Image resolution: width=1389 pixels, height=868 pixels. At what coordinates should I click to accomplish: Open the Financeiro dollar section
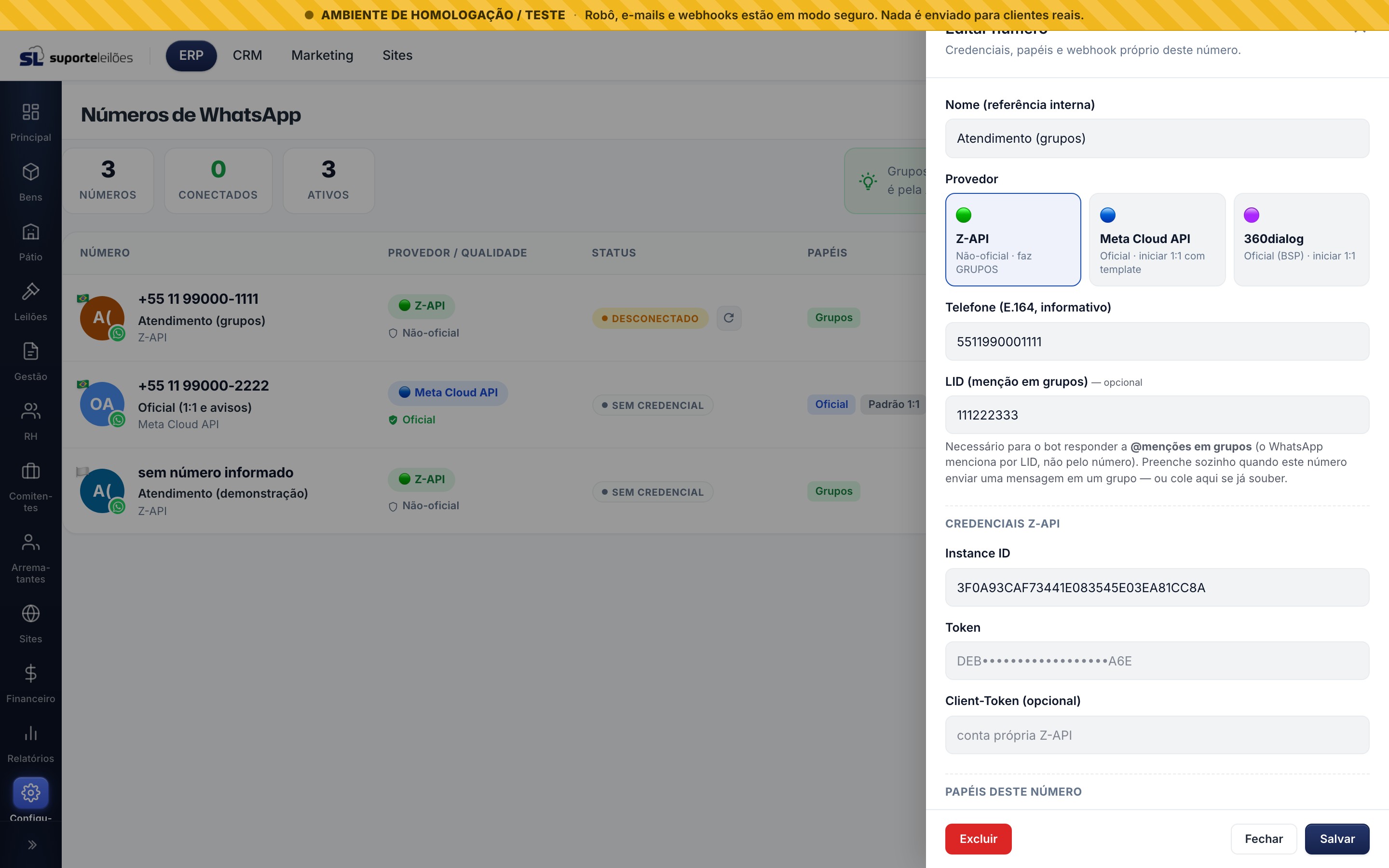[x=30, y=683]
